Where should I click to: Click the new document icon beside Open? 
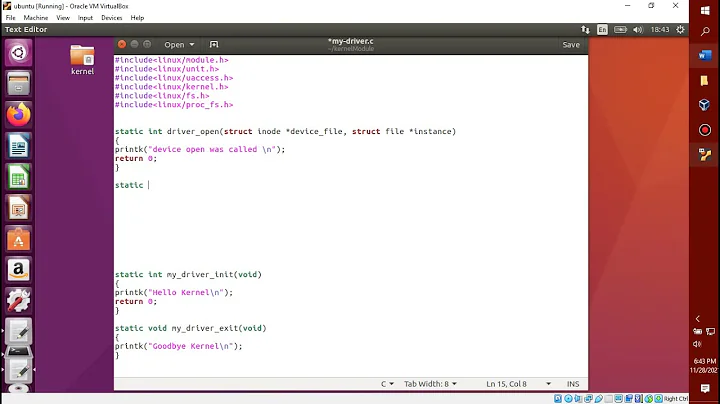pyautogui.click(x=214, y=44)
